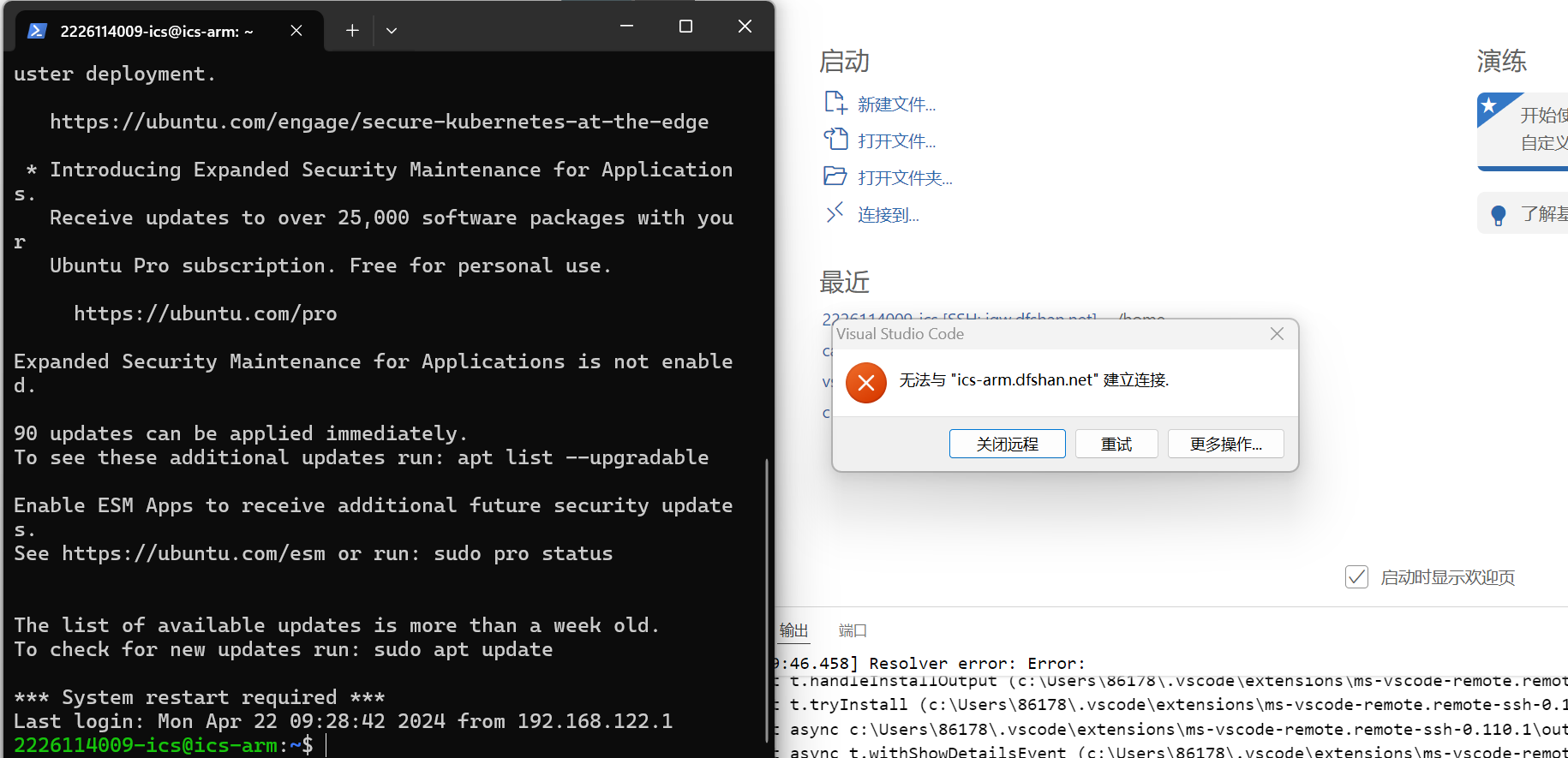The height and width of the screenshot is (758, 1568).
Task: Open the 新建文件 link
Action: (896, 104)
